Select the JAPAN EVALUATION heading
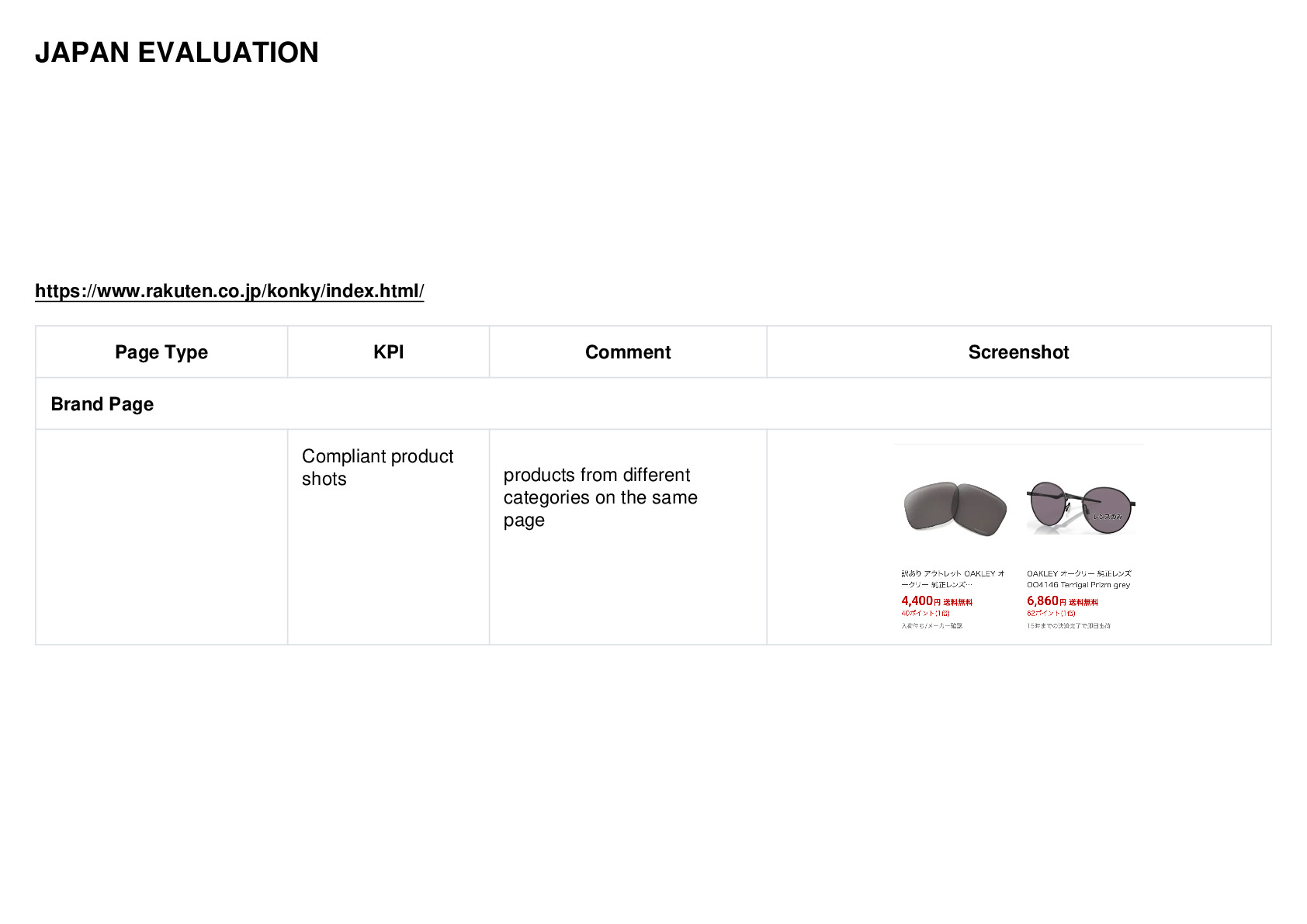The height and width of the screenshot is (924, 1307). click(177, 53)
